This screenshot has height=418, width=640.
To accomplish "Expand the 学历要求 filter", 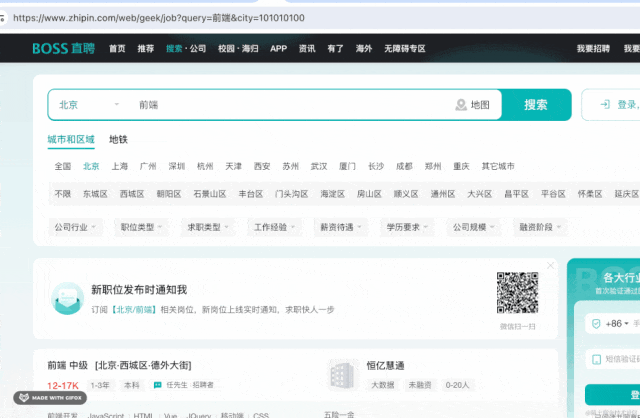I will tap(407, 227).
